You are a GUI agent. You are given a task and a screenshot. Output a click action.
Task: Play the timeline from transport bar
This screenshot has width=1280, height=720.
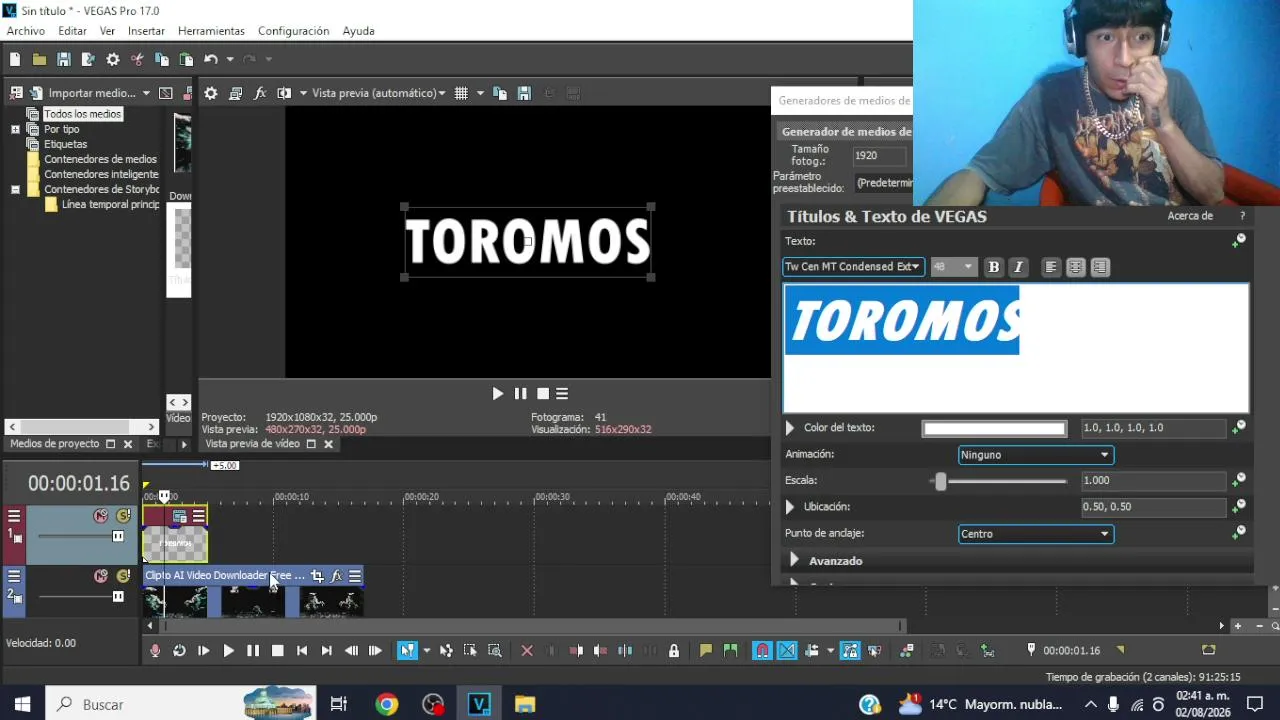tap(228, 651)
